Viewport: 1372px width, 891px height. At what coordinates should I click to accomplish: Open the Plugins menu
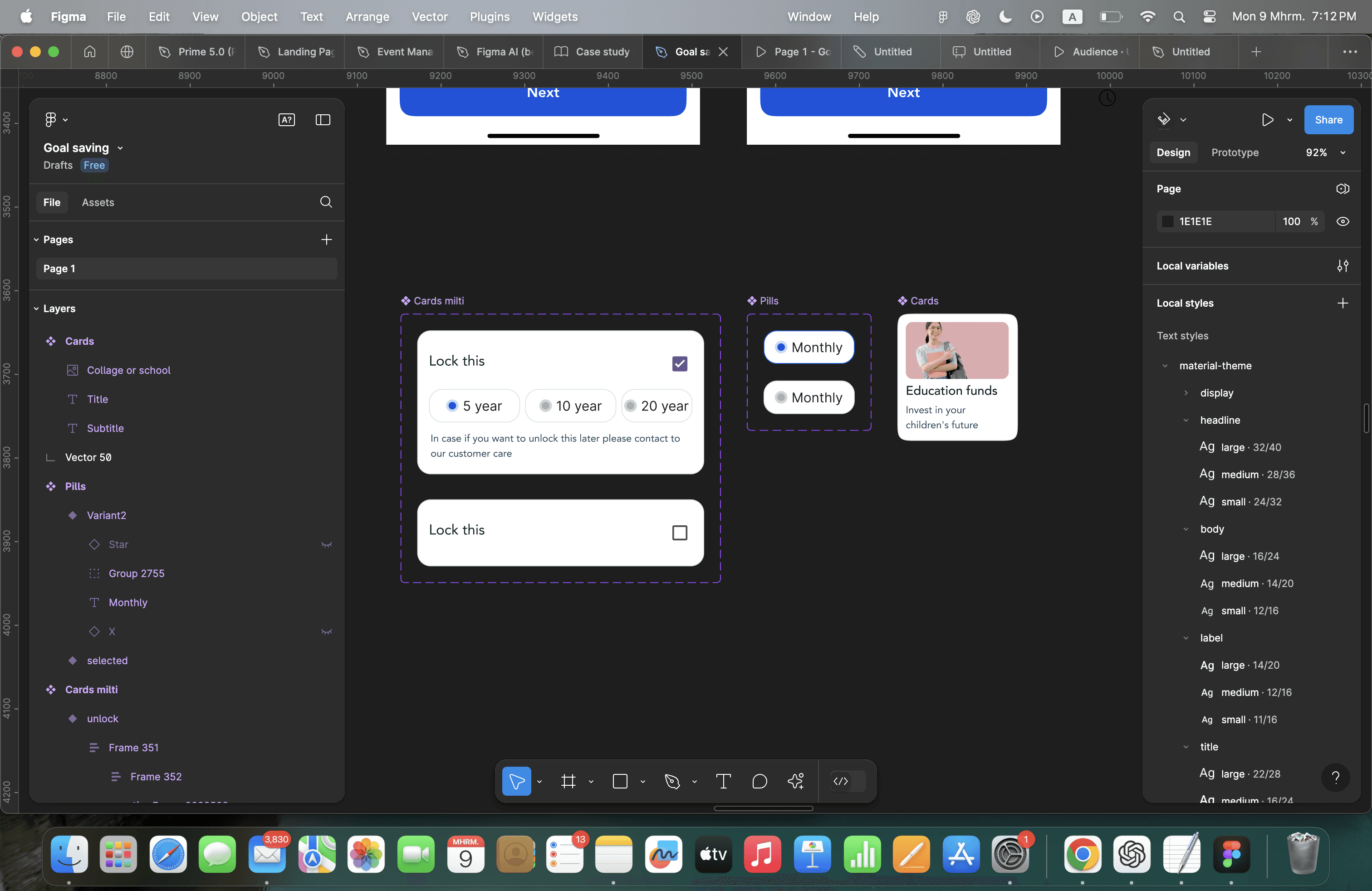489,17
